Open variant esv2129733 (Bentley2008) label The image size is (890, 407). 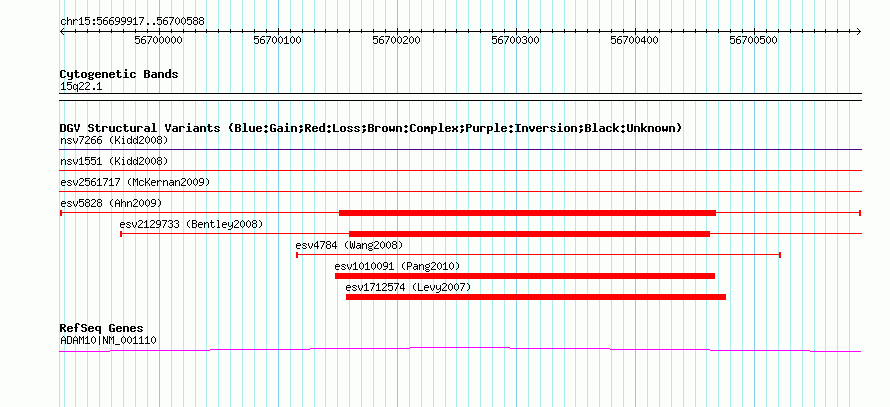(x=191, y=224)
